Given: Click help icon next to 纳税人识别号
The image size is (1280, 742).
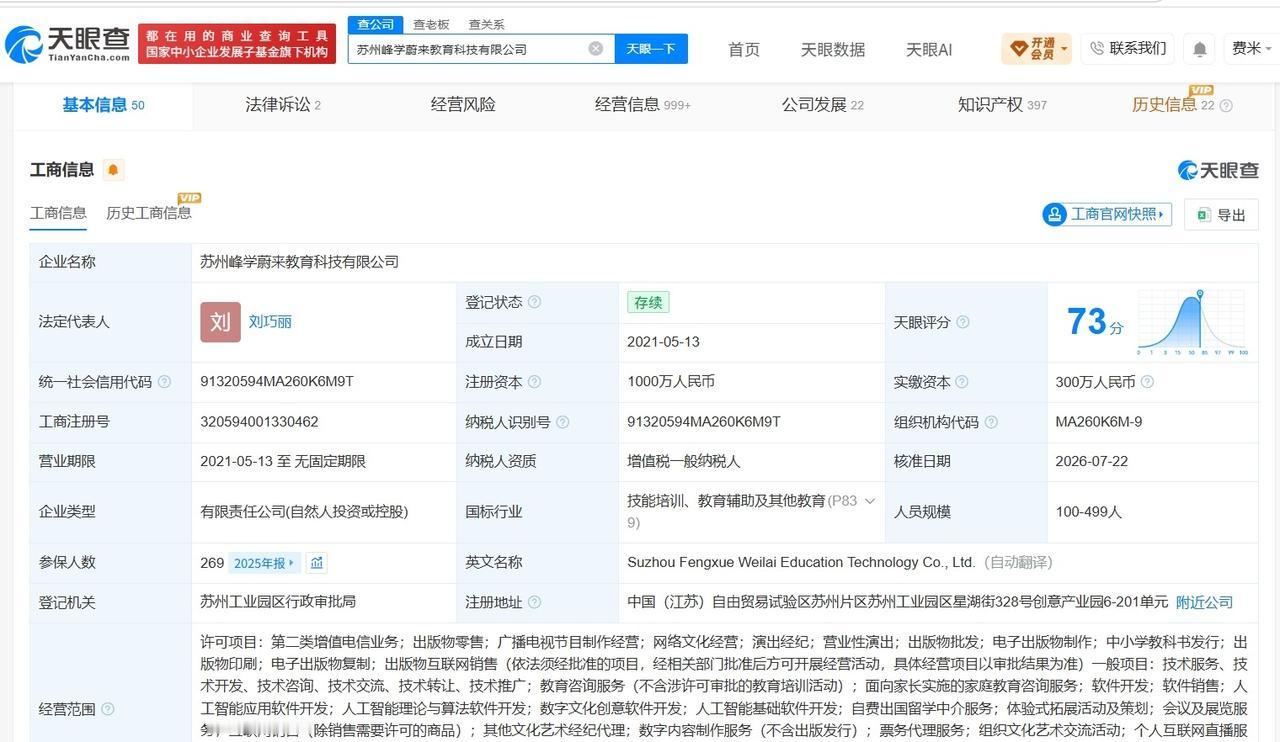Looking at the screenshot, I should coord(562,422).
